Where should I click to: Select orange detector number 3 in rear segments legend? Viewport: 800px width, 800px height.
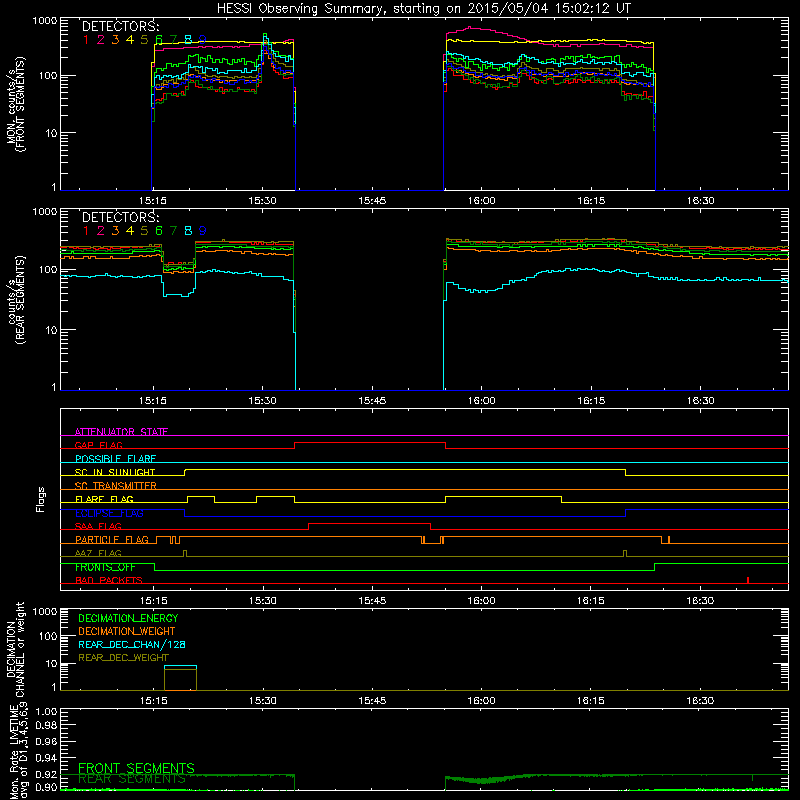(x=115, y=231)
